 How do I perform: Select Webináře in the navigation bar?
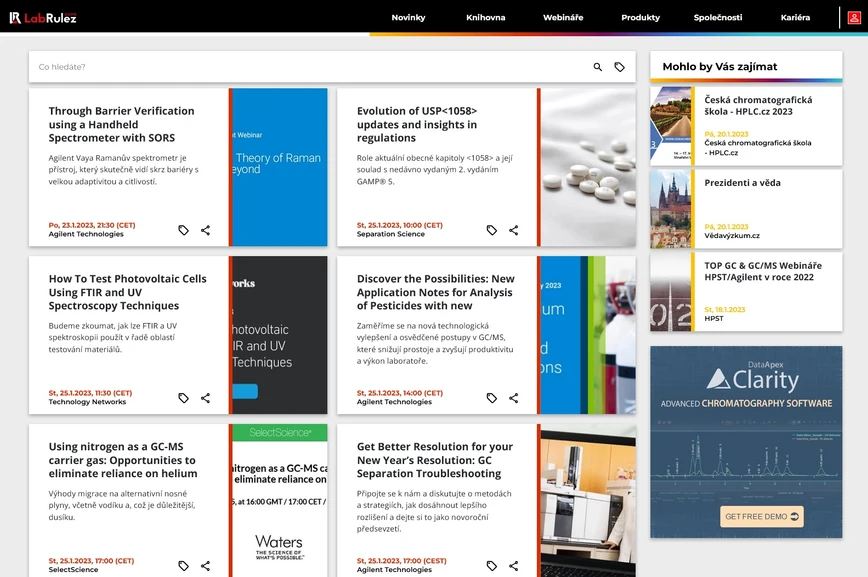pos(563,17)
